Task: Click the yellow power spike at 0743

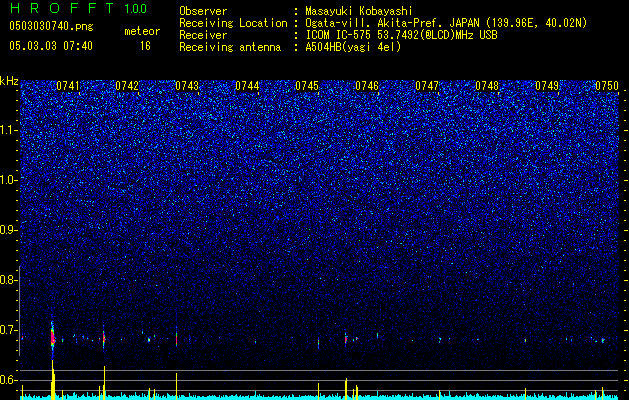Action: (x=177, y=385)
